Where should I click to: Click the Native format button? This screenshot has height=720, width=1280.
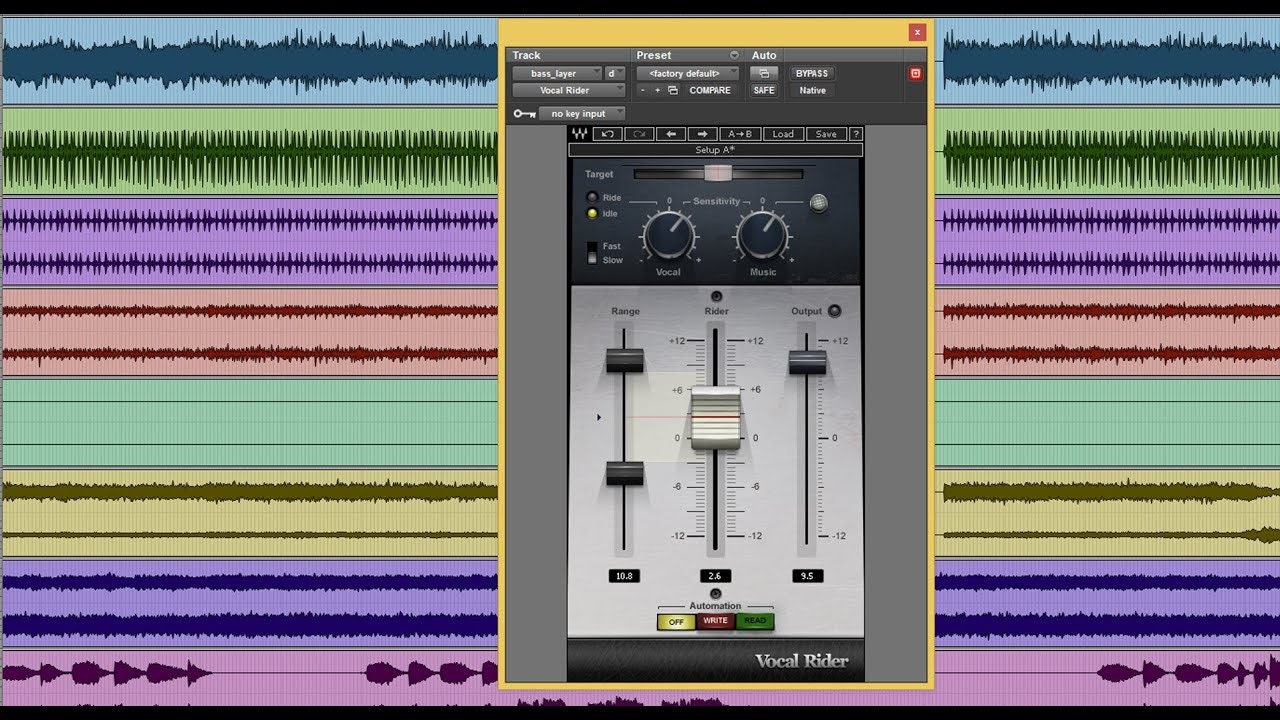812,90
